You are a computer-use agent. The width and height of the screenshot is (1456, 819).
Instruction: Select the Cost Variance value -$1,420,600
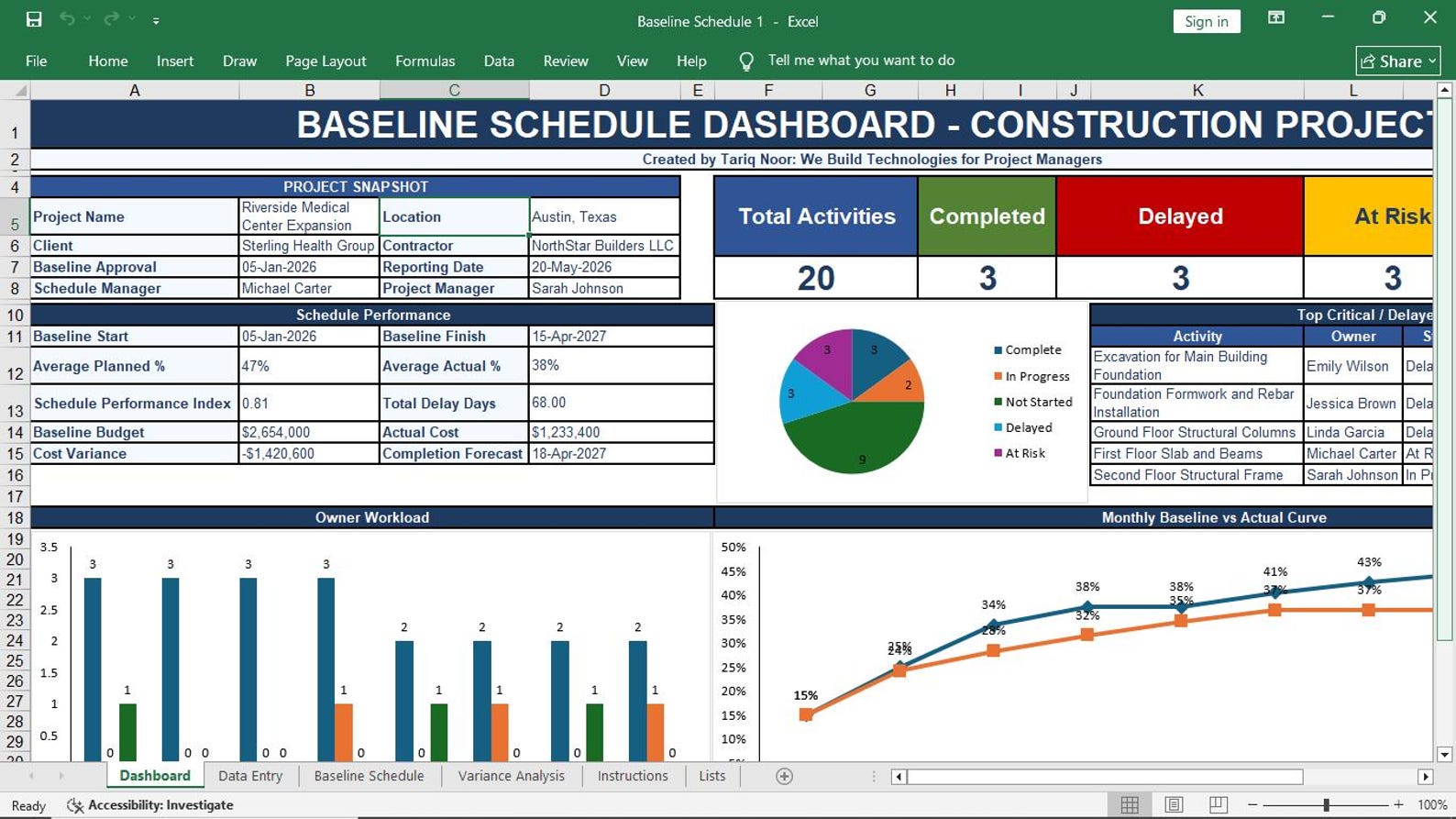(309, 453)
